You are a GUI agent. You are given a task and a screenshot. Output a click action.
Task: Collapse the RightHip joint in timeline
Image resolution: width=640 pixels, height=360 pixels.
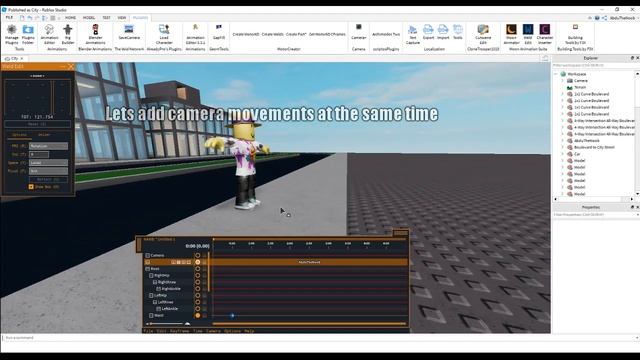click(151, 276)
